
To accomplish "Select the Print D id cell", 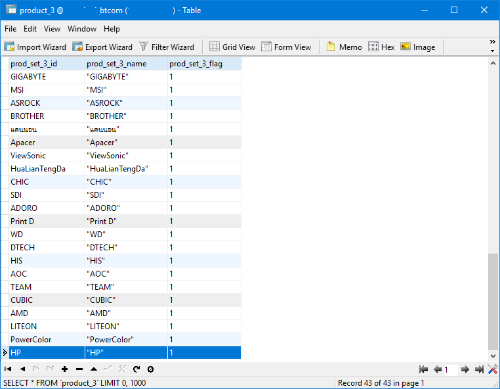I will tap(47, 221).
